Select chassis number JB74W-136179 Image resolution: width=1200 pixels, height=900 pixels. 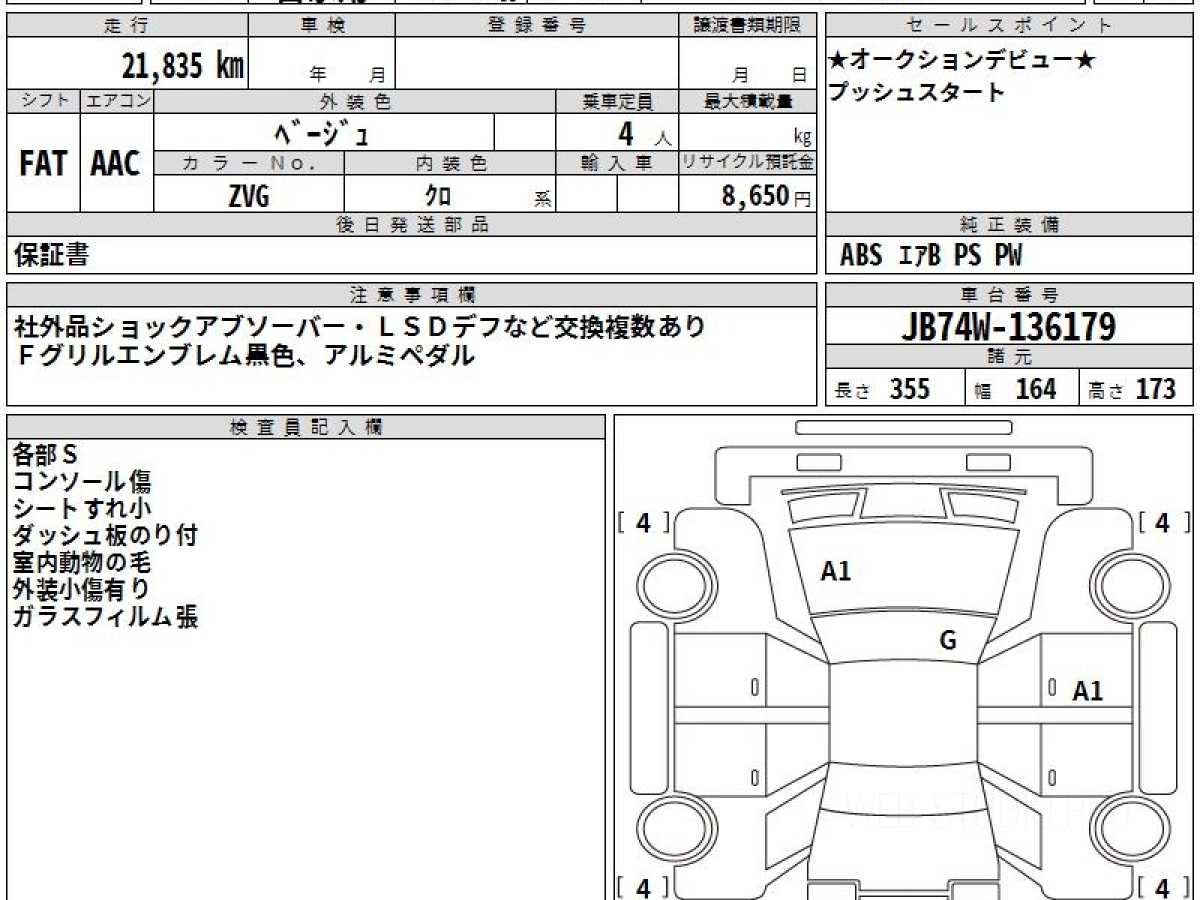coord(1009,327)
